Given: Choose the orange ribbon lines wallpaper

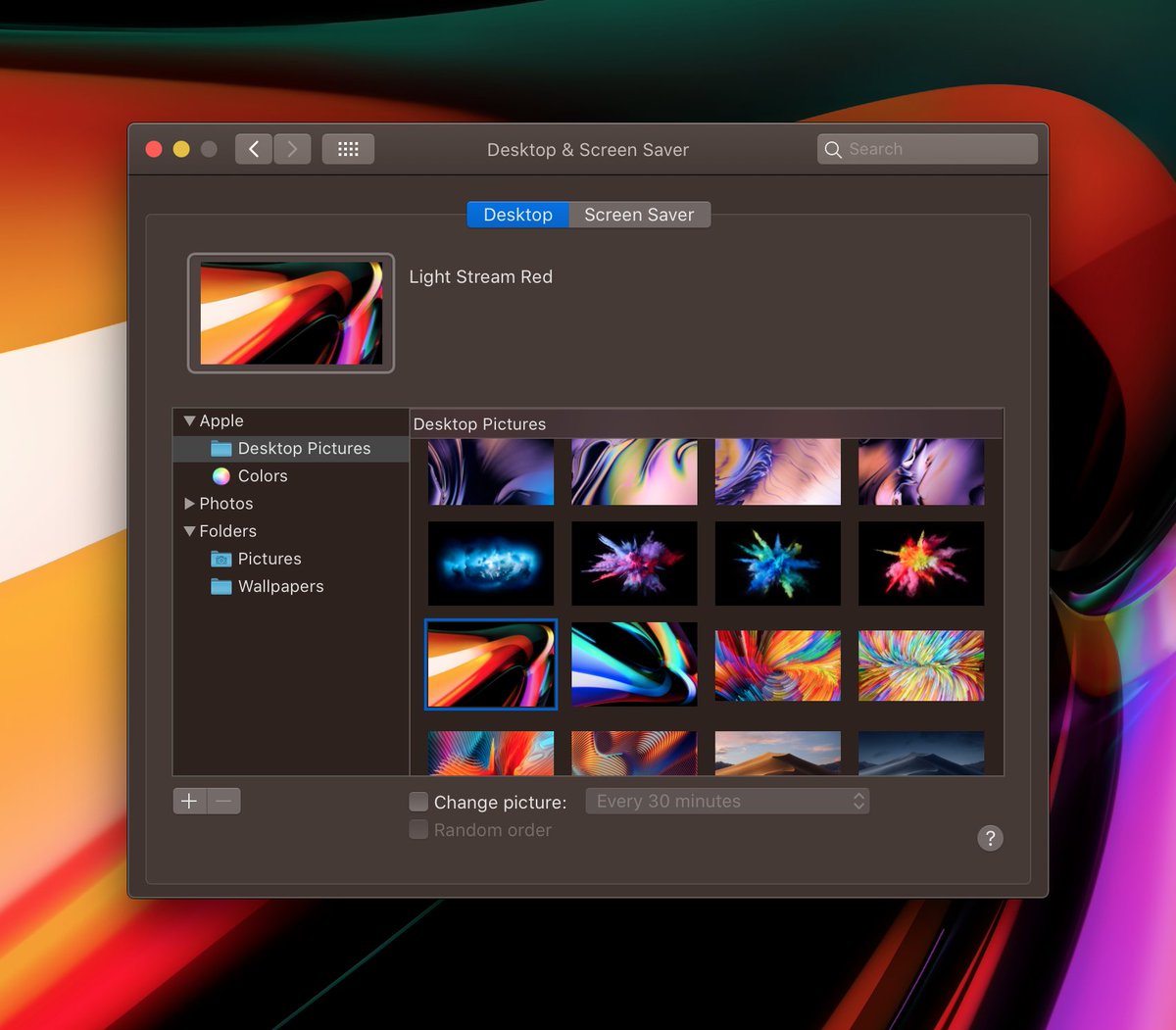Looking at the screenshot, I should click(x=634, y=753).
